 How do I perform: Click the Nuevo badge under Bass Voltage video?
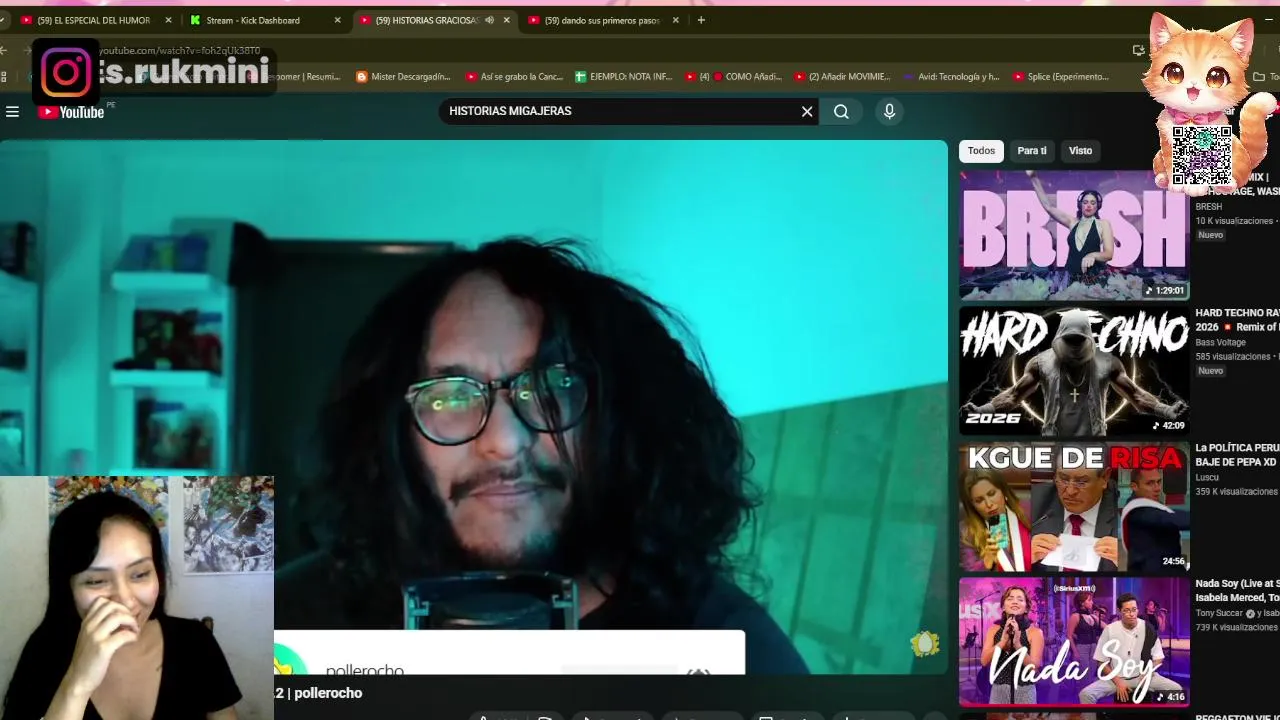click(x=1210, y=371)
